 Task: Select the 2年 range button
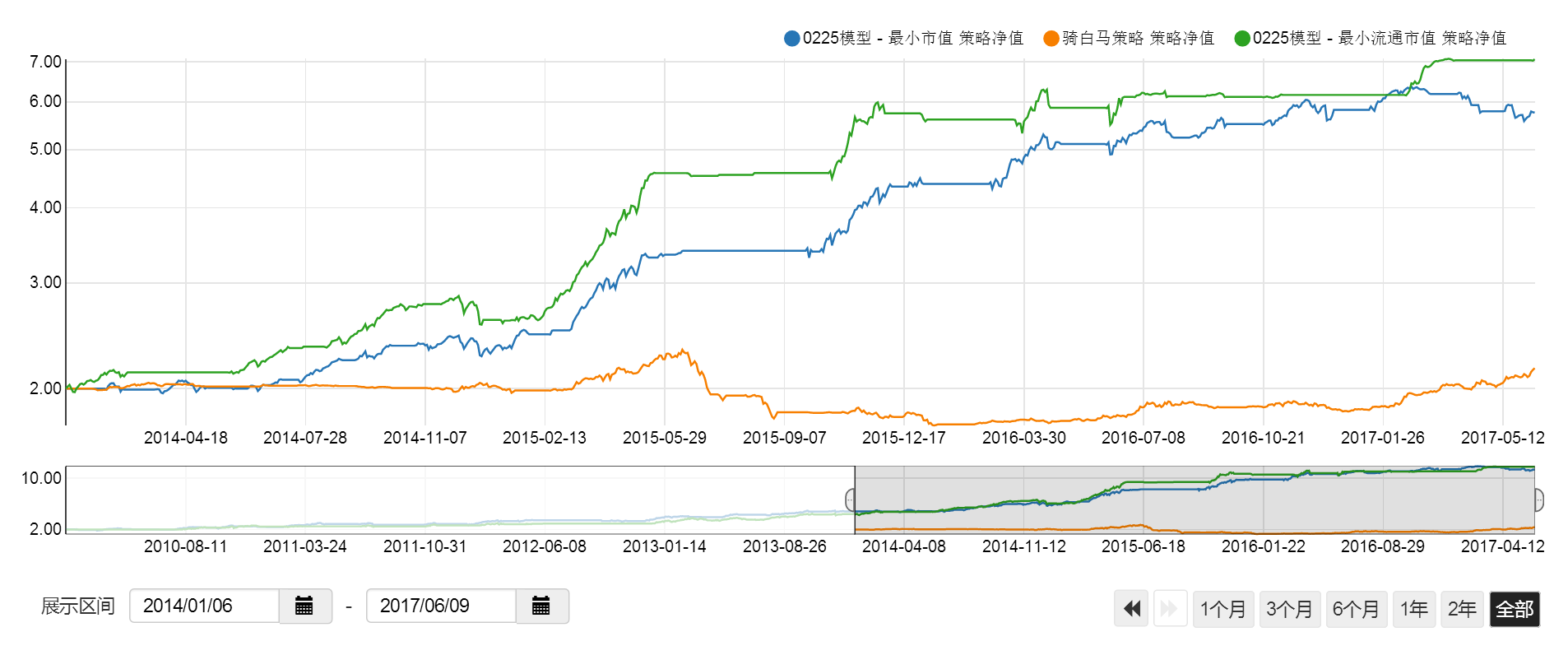1462,609
